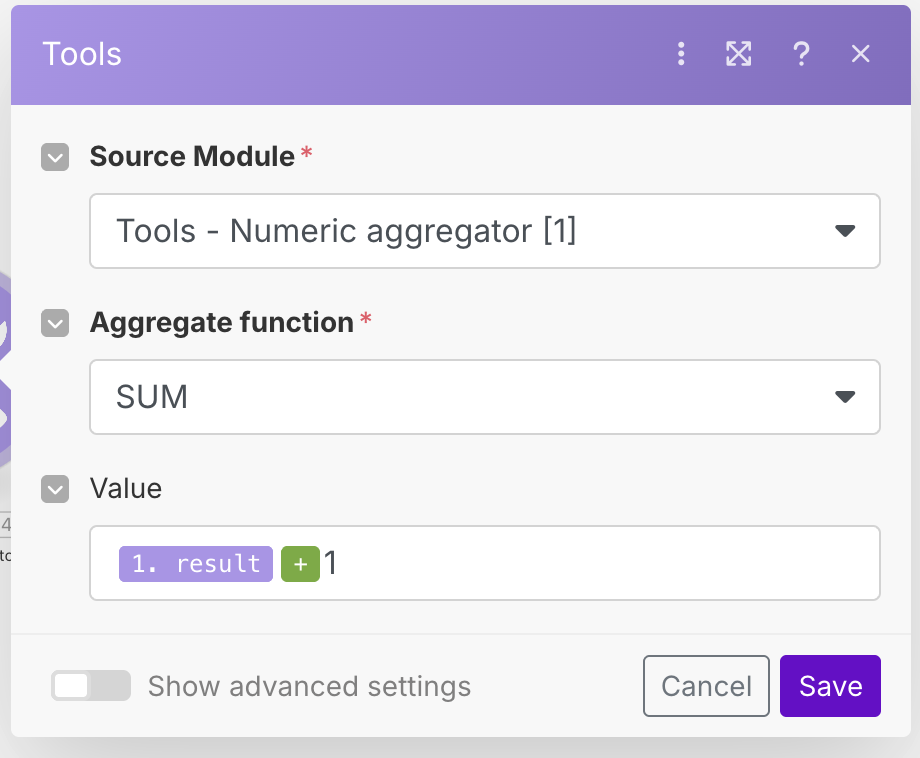
Task: Save the Tools module settings
Action: pyautogui.click(x=830, y=686)
